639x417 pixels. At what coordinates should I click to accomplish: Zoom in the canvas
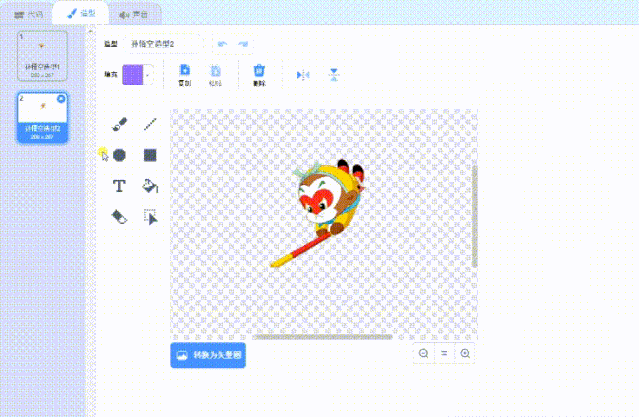[x=465, y=353]
